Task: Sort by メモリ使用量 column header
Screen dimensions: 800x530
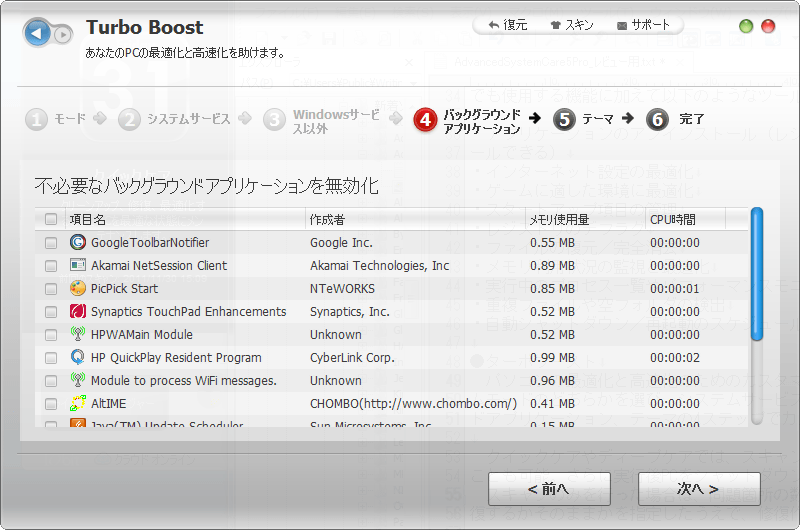Action: pyautogui.click(x=586, y=219)
